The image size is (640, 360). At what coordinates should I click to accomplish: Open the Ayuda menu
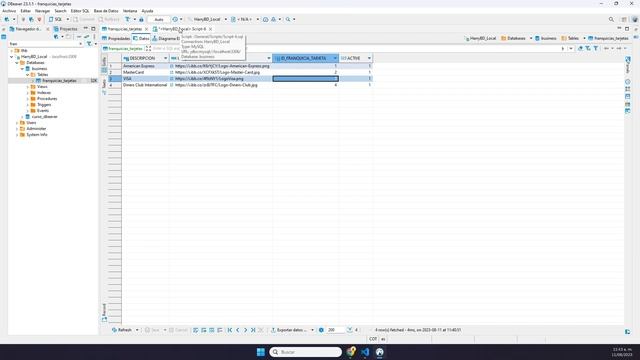tap(147, 11)
